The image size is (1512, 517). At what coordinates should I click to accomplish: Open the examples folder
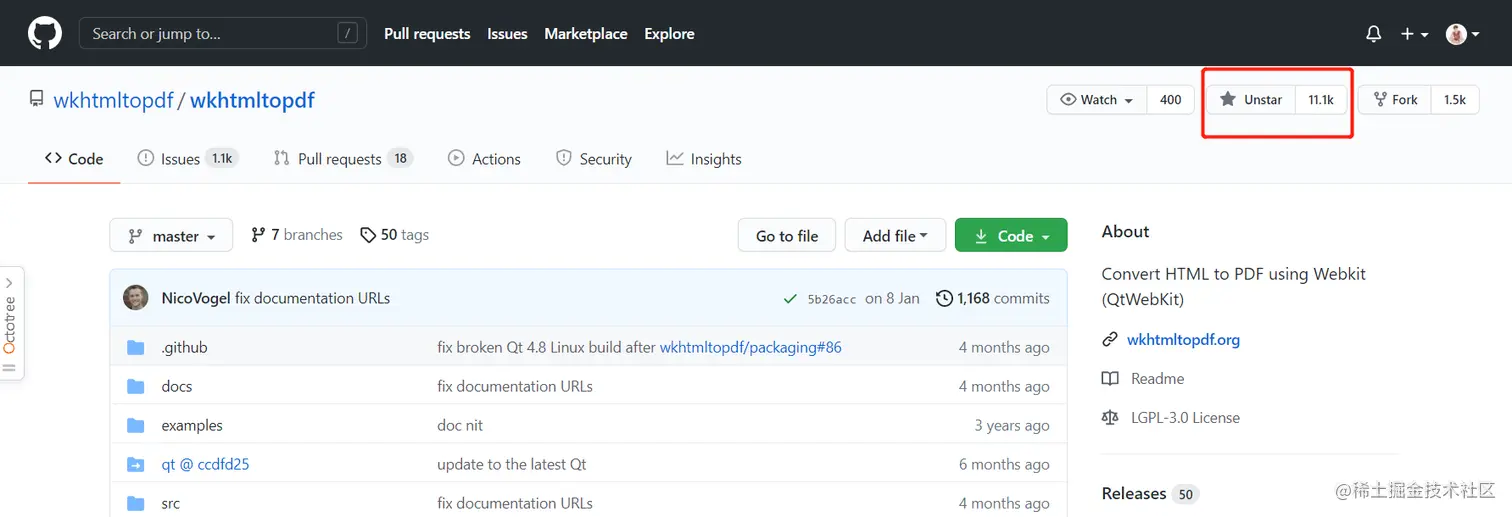(192, 425)
